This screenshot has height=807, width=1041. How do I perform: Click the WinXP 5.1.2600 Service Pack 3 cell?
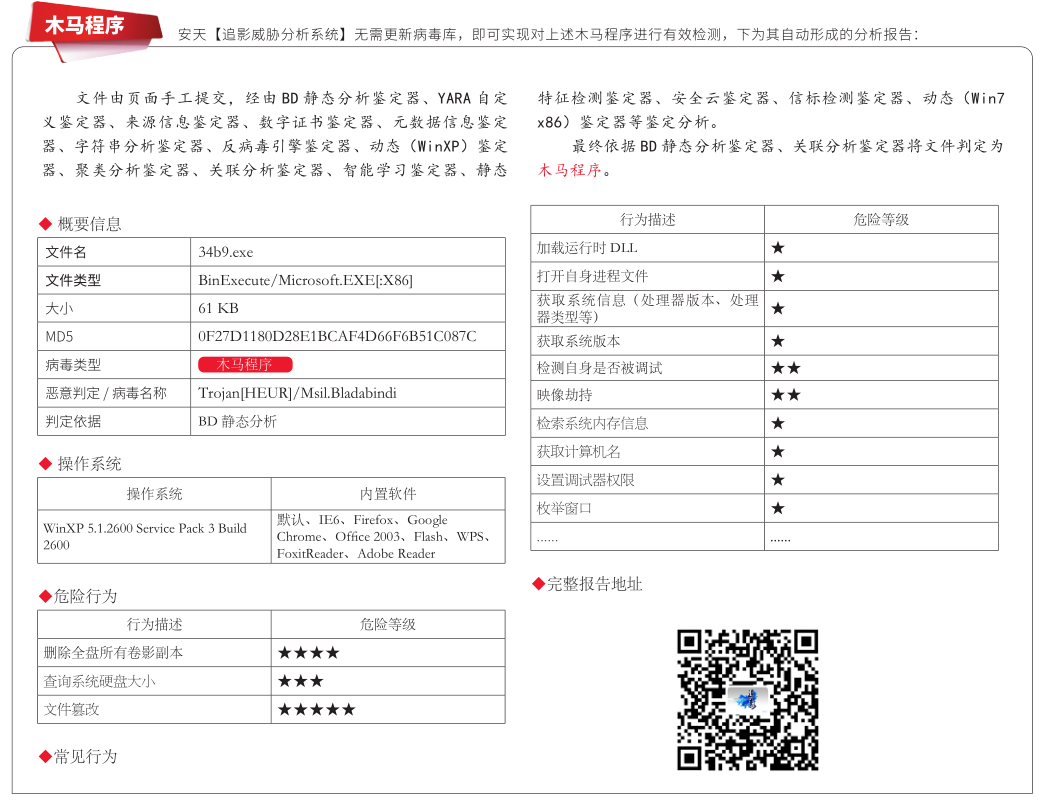[x=154, y=536]
